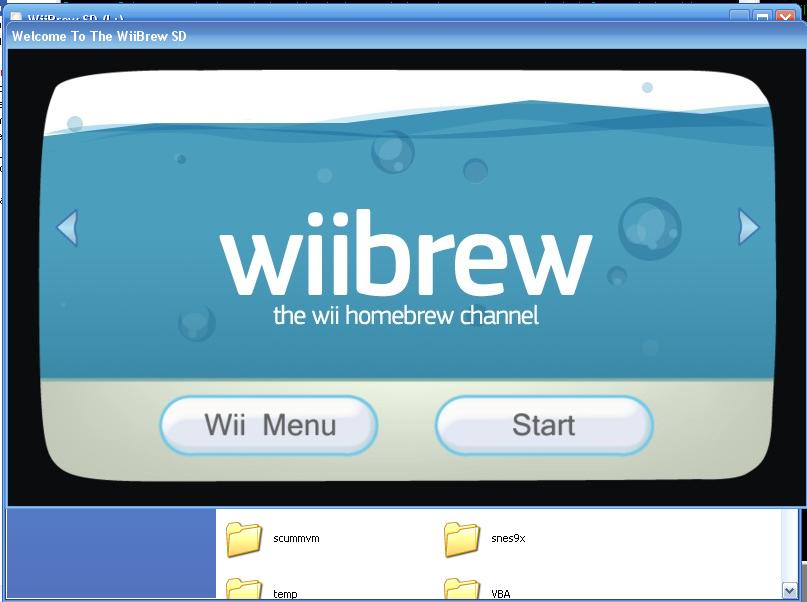Image resolution: width=807 pixels, height=602 pixels.
Task: Click the right arrow on the channel screen
Action: coord(748,226)
